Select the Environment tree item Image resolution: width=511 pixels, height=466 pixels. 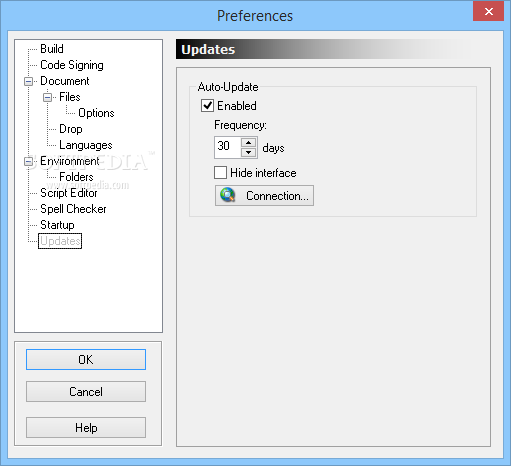pyautogui.click(x=70, y=161)
